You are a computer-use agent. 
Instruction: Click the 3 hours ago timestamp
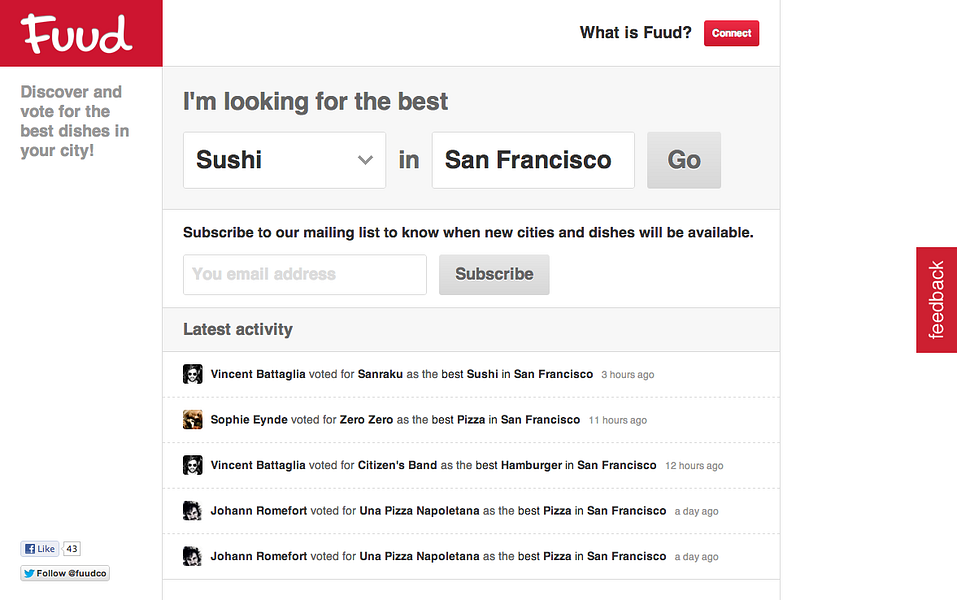pos(627,375)
